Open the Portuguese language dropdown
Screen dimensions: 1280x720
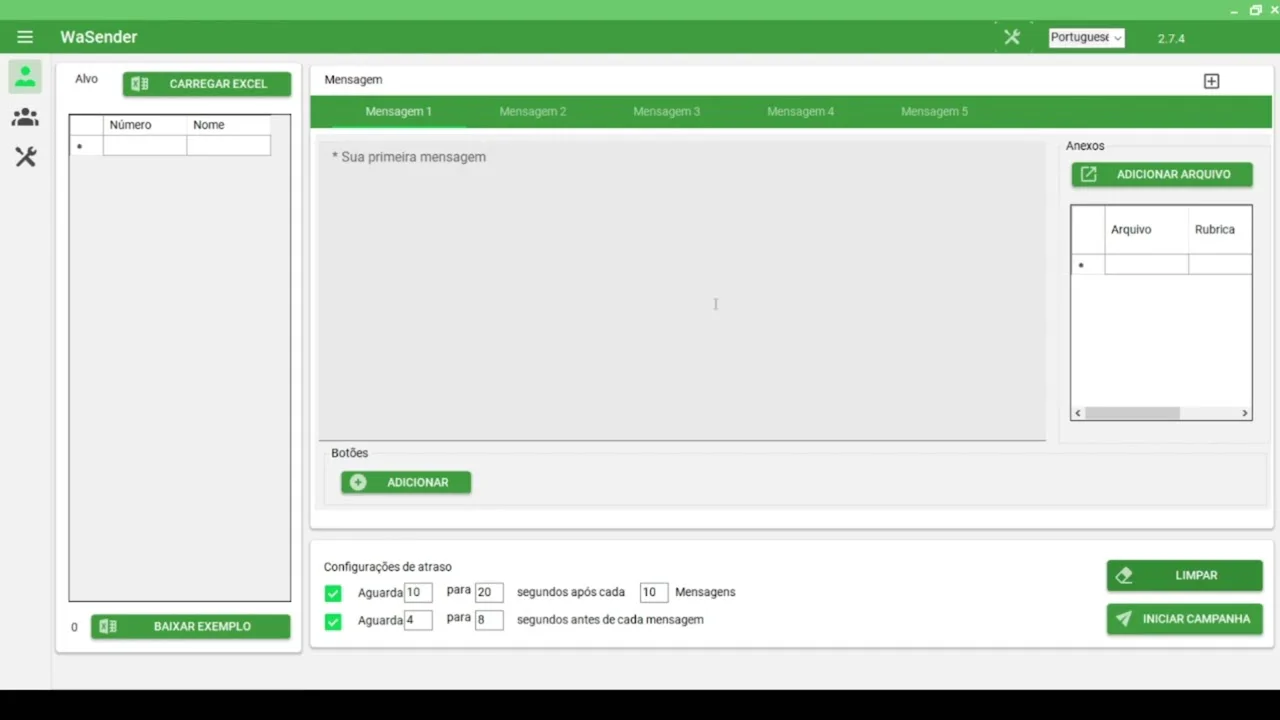click(1086, 37)
